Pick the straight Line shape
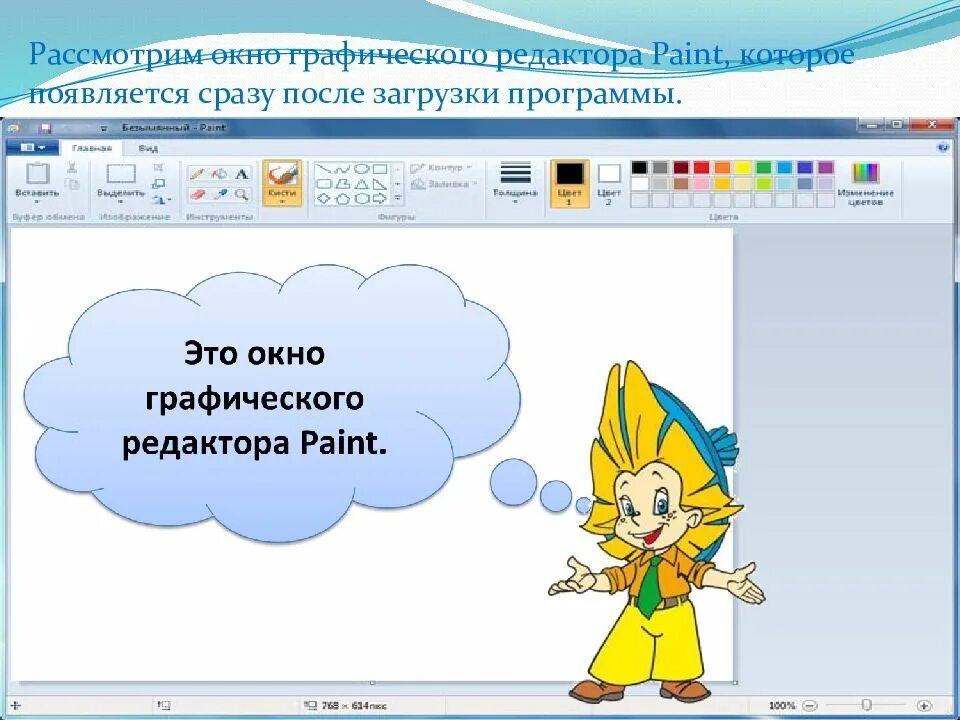Screen dimensions: 960x720 point(324,168)
